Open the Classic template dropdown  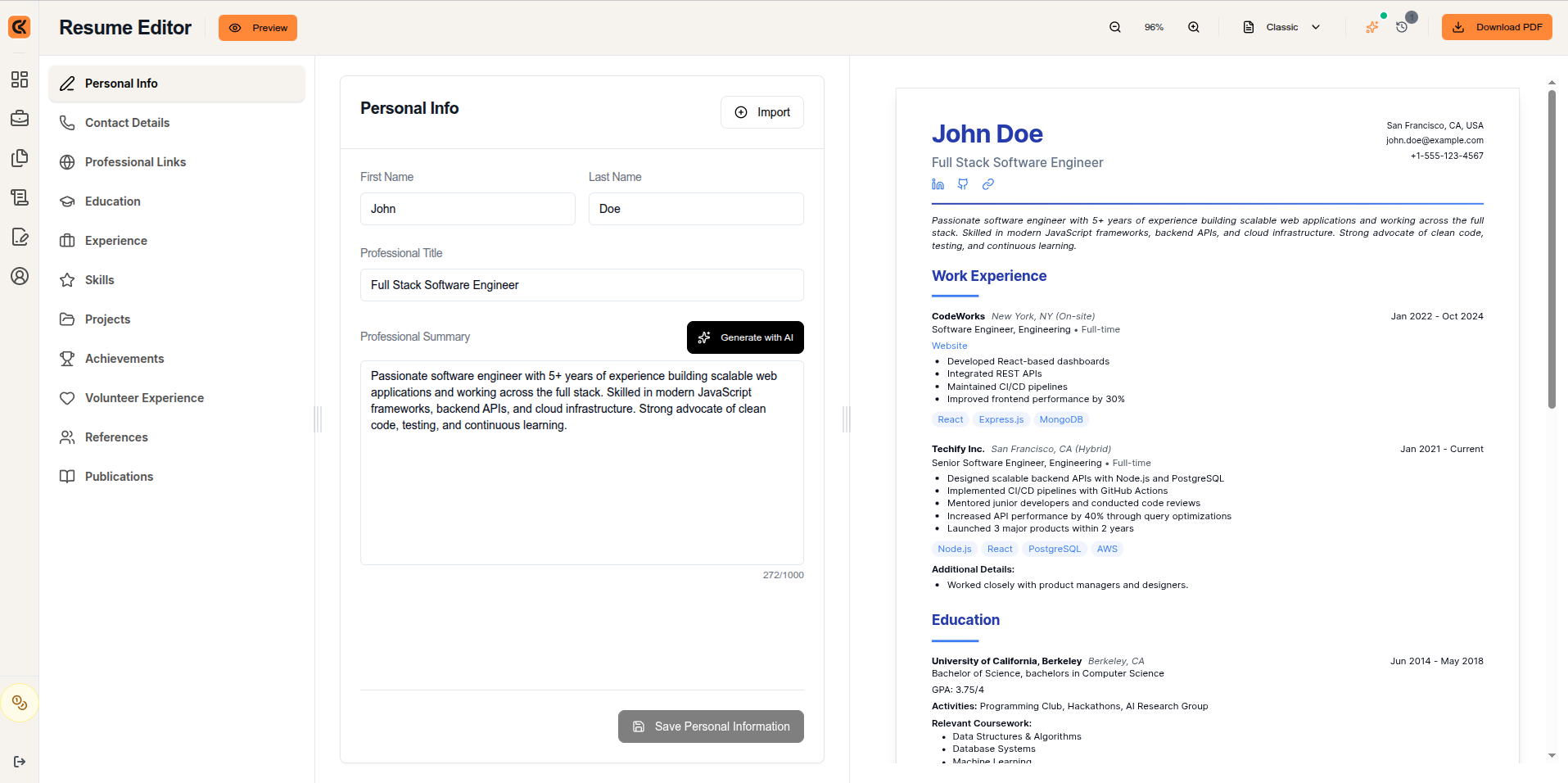1281,27
